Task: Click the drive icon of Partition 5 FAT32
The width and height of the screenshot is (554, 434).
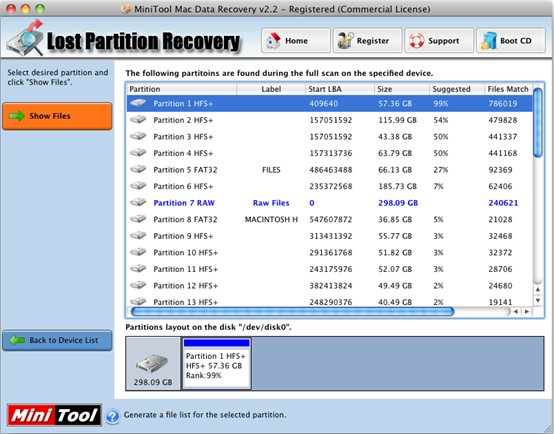Action: point(138,170)
